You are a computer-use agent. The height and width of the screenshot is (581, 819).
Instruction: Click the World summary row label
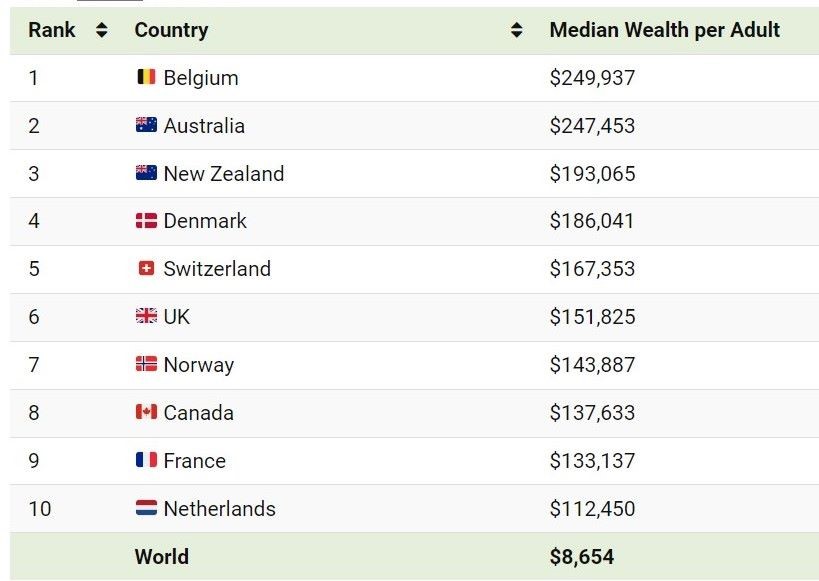coord(162,556)
